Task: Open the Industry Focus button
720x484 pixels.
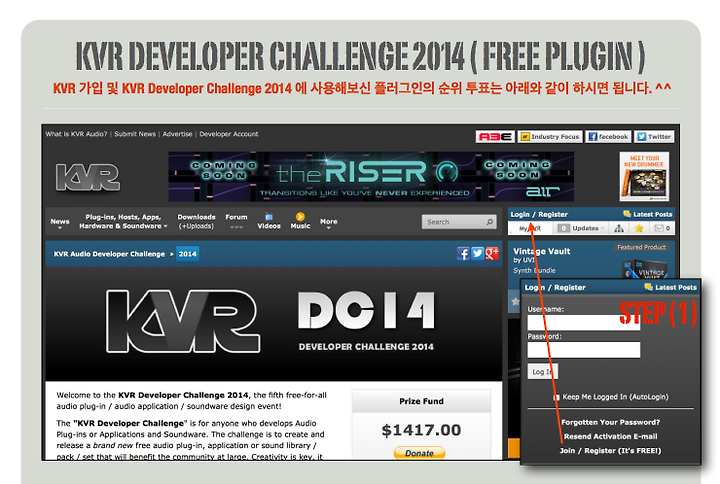Action: click(x=550, y=137)
